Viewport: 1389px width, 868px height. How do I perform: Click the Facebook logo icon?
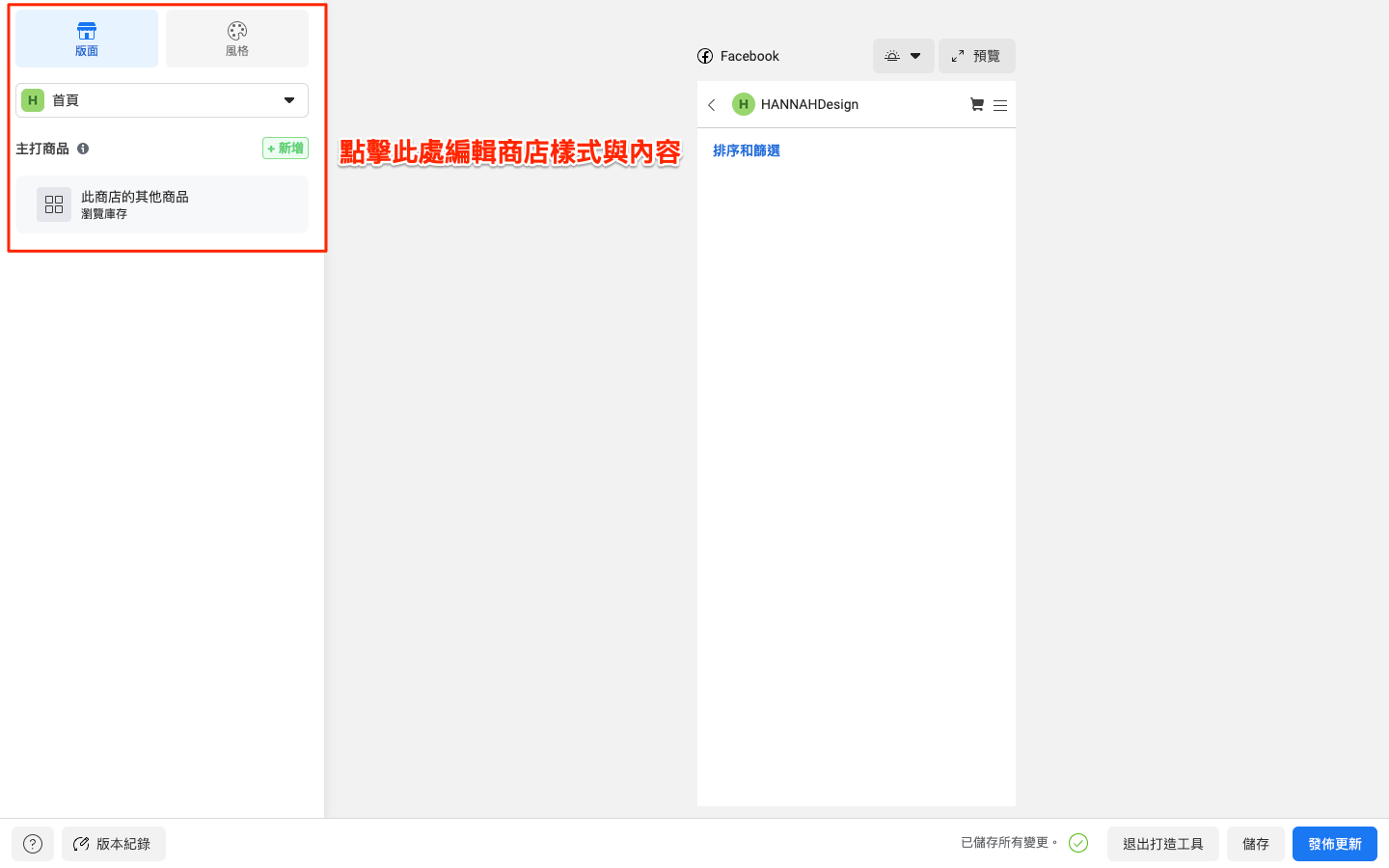(x=705, y=56)
